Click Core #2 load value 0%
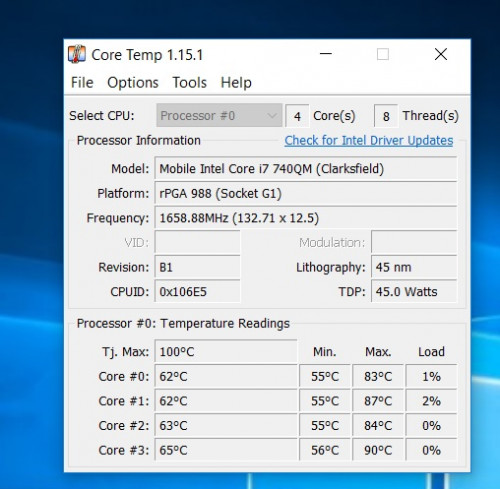Image resolution: width=500 pixels, height=489 pixels. [x=431, y=425]
